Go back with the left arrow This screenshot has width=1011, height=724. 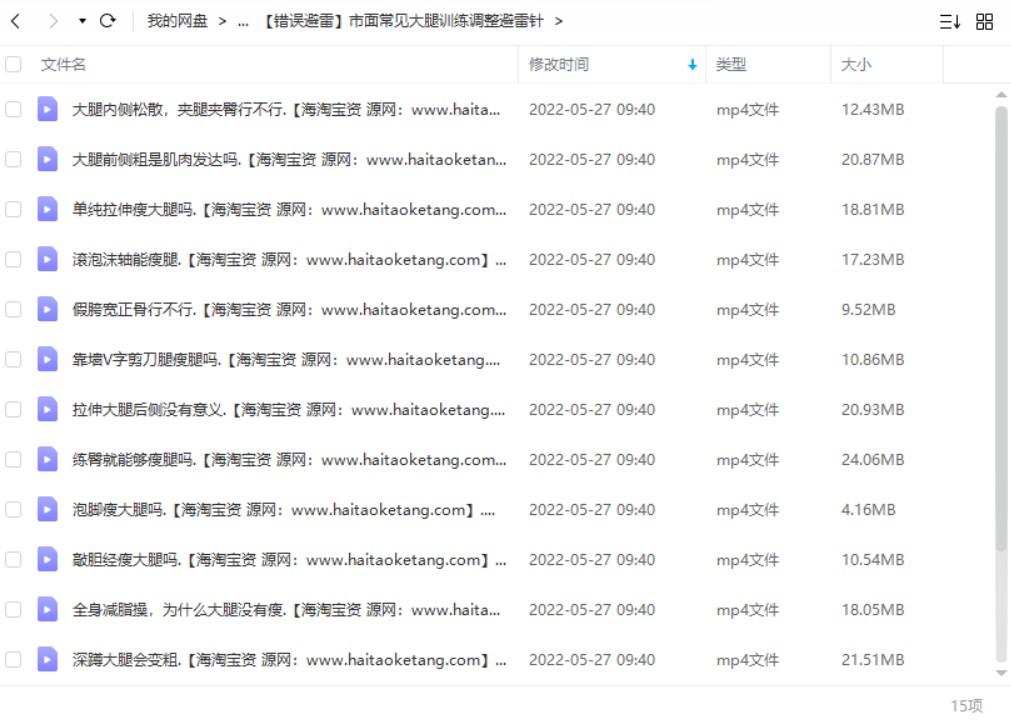coord(16,21)
